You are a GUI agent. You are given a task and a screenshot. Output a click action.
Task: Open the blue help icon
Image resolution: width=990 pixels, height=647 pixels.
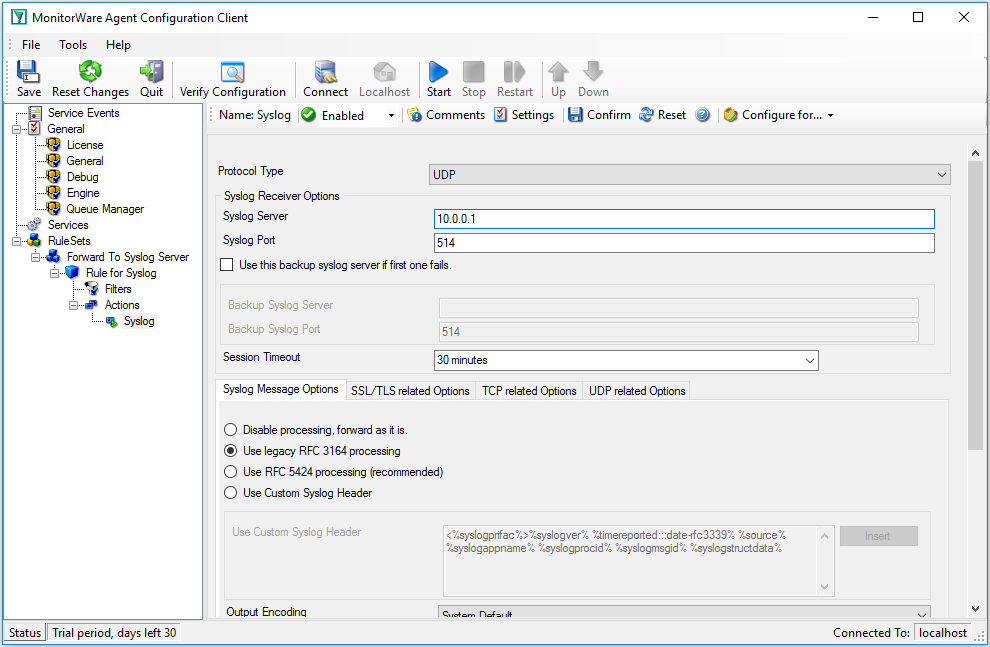(x=702, y=115)
